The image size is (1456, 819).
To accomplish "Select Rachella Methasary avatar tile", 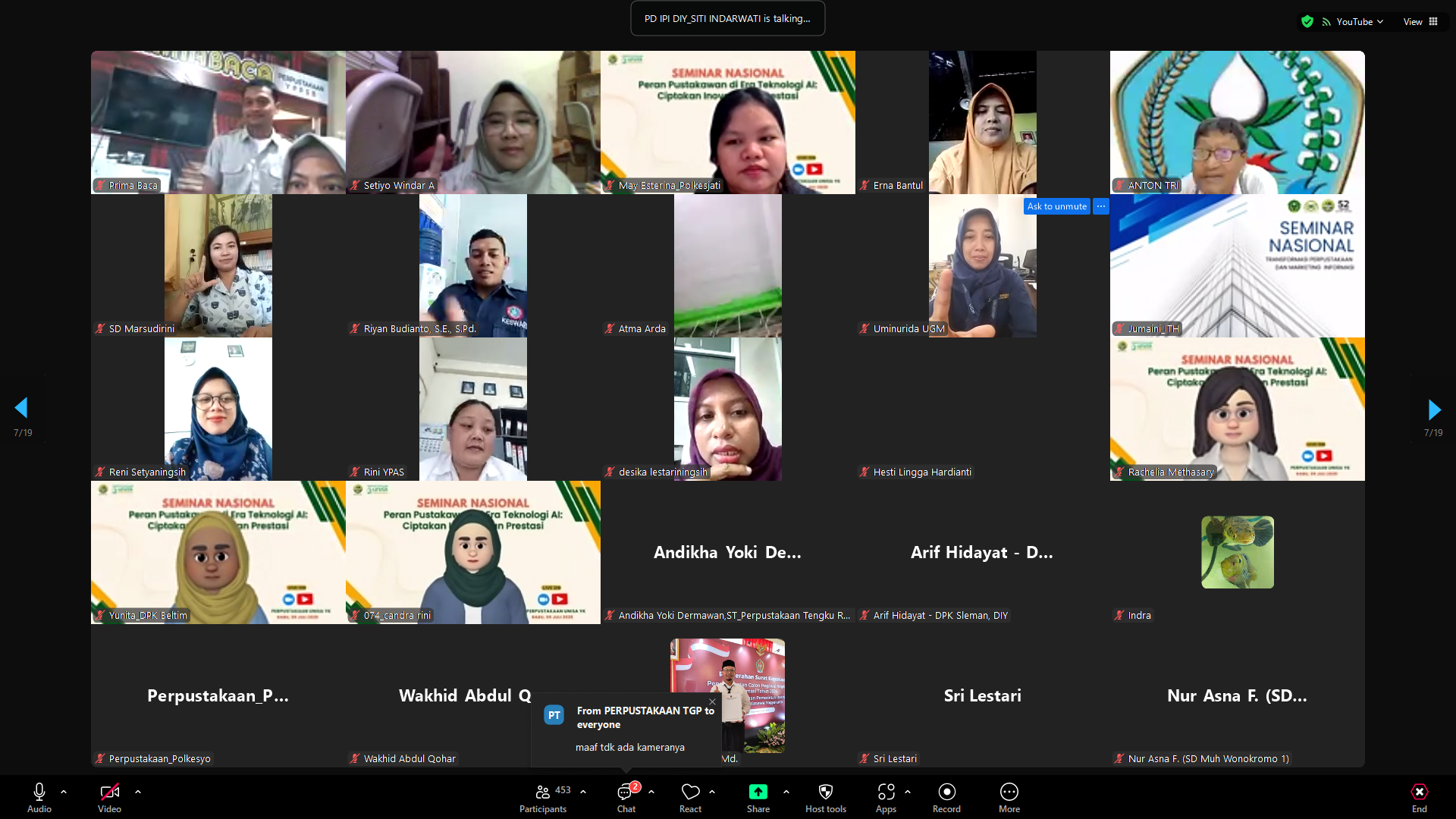I will click(x=1238, y=409).
